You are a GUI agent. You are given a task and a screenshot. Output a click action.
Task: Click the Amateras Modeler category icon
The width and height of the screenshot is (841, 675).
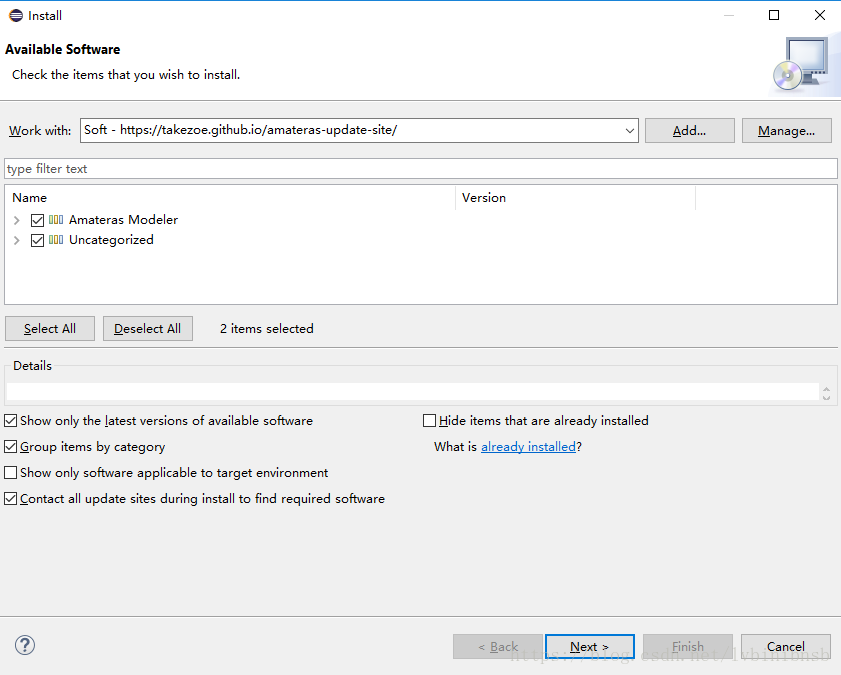point(56,219)
